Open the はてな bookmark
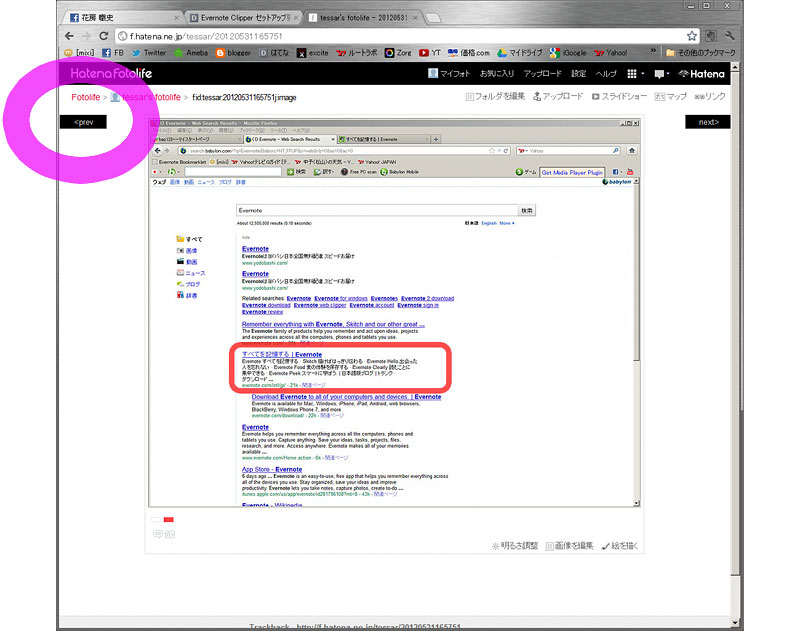This screenshot has width=800, height=631. pyautogui.click(x=274, y=53)
